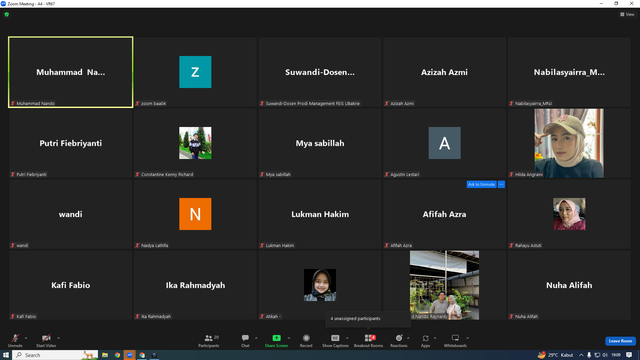Click the '4 unassigned participants' tooltip
The image size is (640, 360).
point(368,319)
